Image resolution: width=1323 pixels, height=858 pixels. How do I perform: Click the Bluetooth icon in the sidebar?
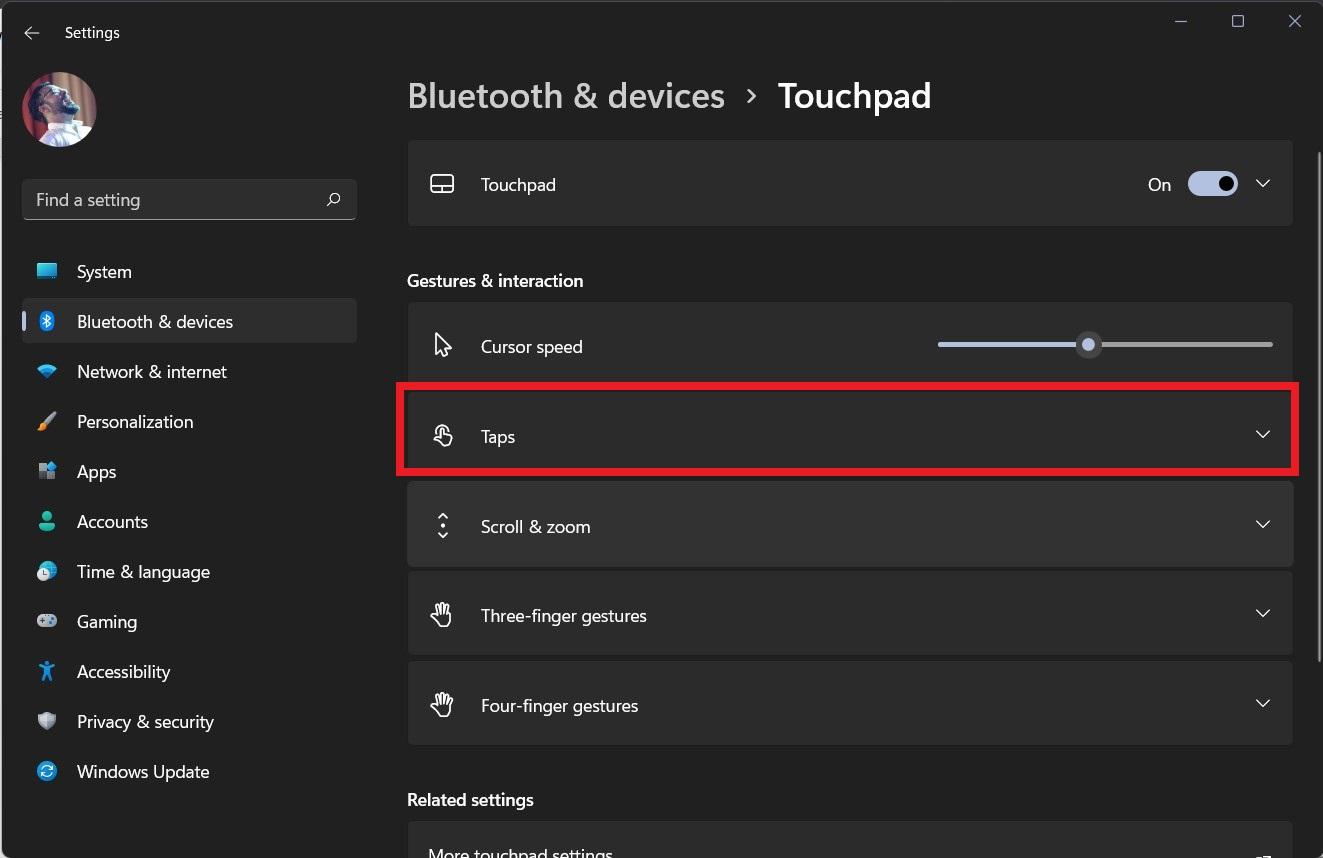click(47, 321)
